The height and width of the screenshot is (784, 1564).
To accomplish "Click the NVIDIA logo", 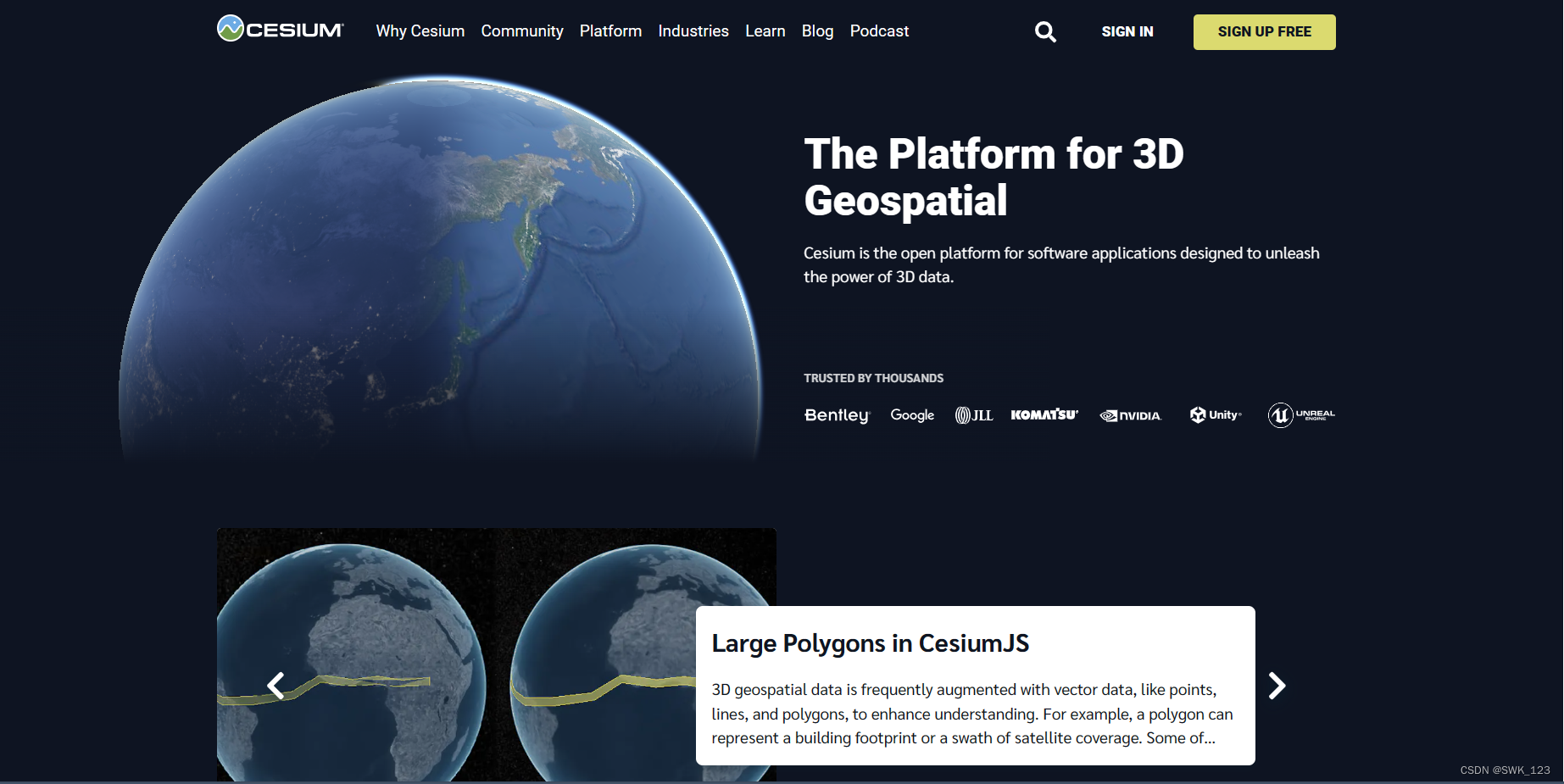I will 1131,415.
